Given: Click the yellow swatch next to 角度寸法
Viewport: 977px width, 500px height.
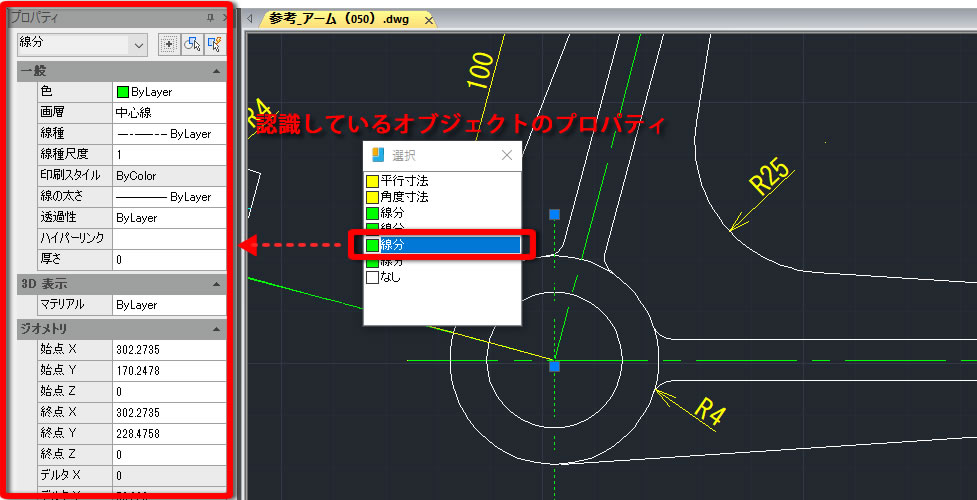Looking at the screenshot, I should coord(372,197).
